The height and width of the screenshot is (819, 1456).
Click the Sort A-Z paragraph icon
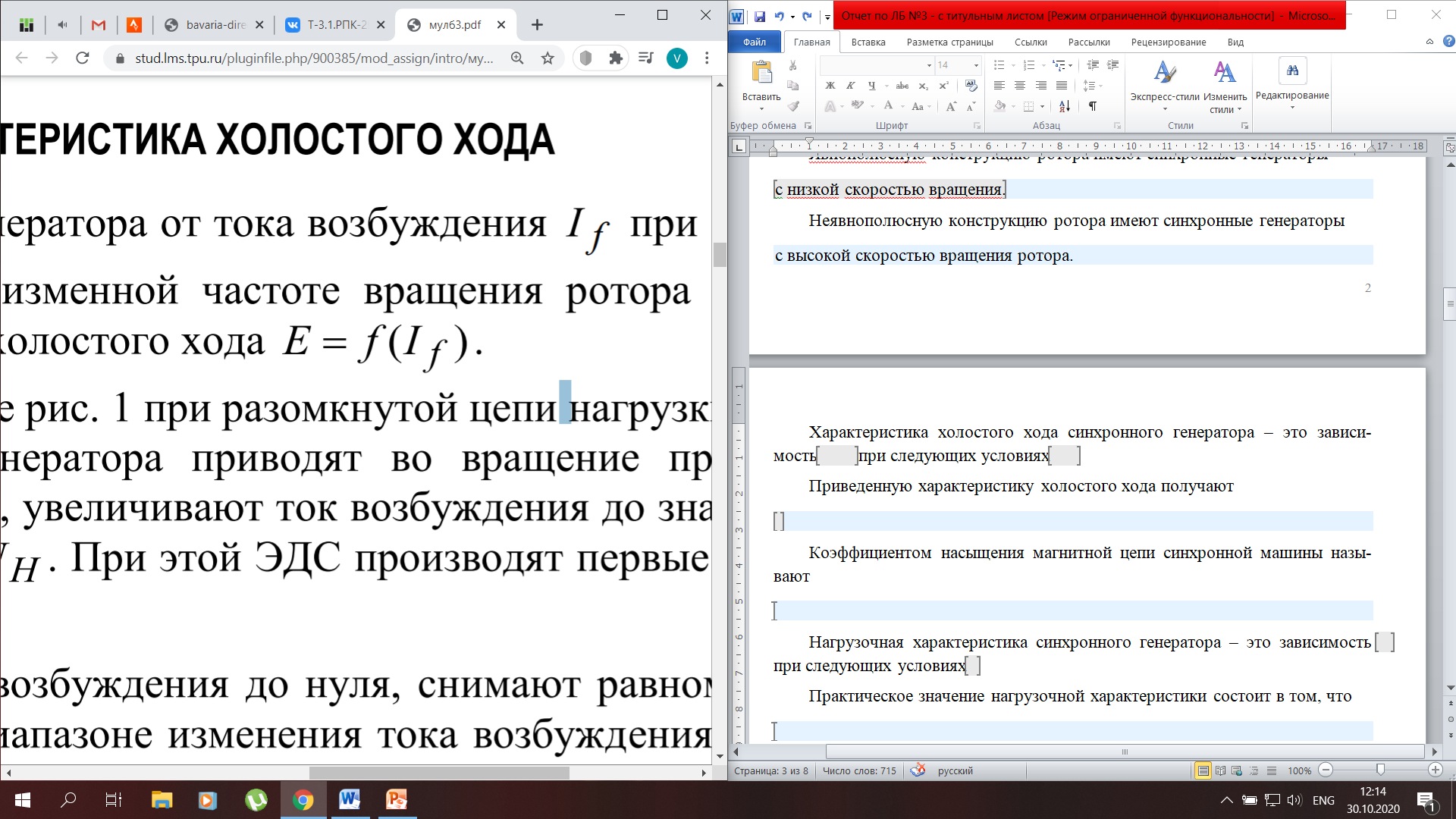click(1065, 106)
